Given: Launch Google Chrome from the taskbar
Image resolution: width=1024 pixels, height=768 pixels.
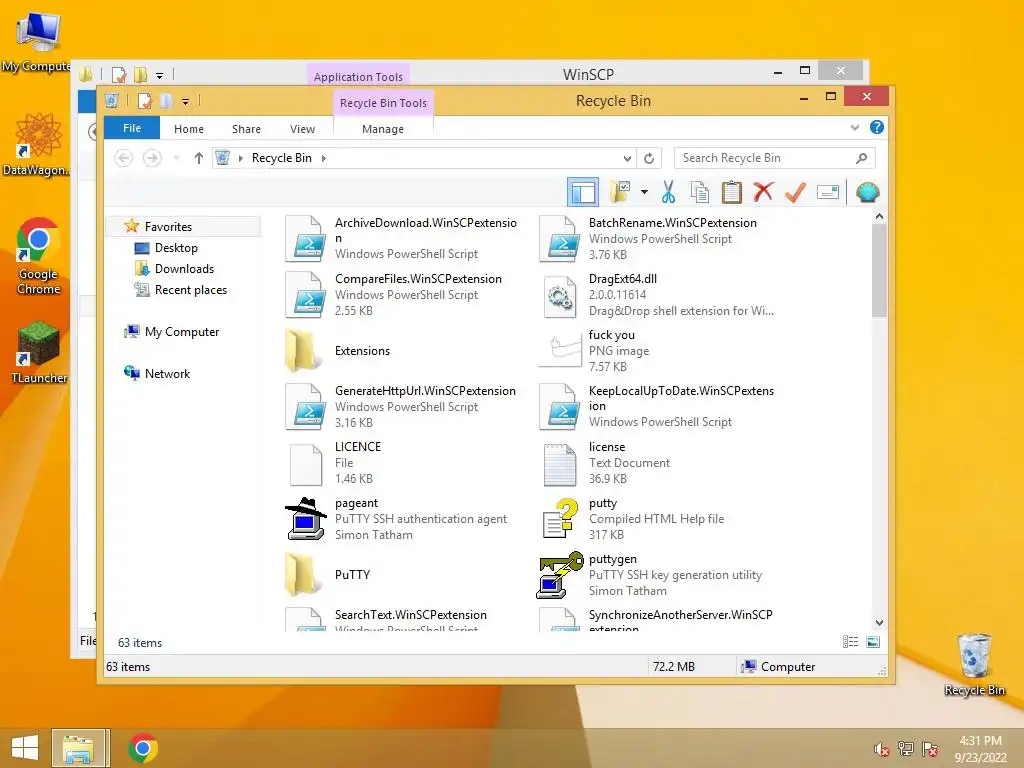Looking at the screenshot, I should pyautogui.click(x=142, y=748).
